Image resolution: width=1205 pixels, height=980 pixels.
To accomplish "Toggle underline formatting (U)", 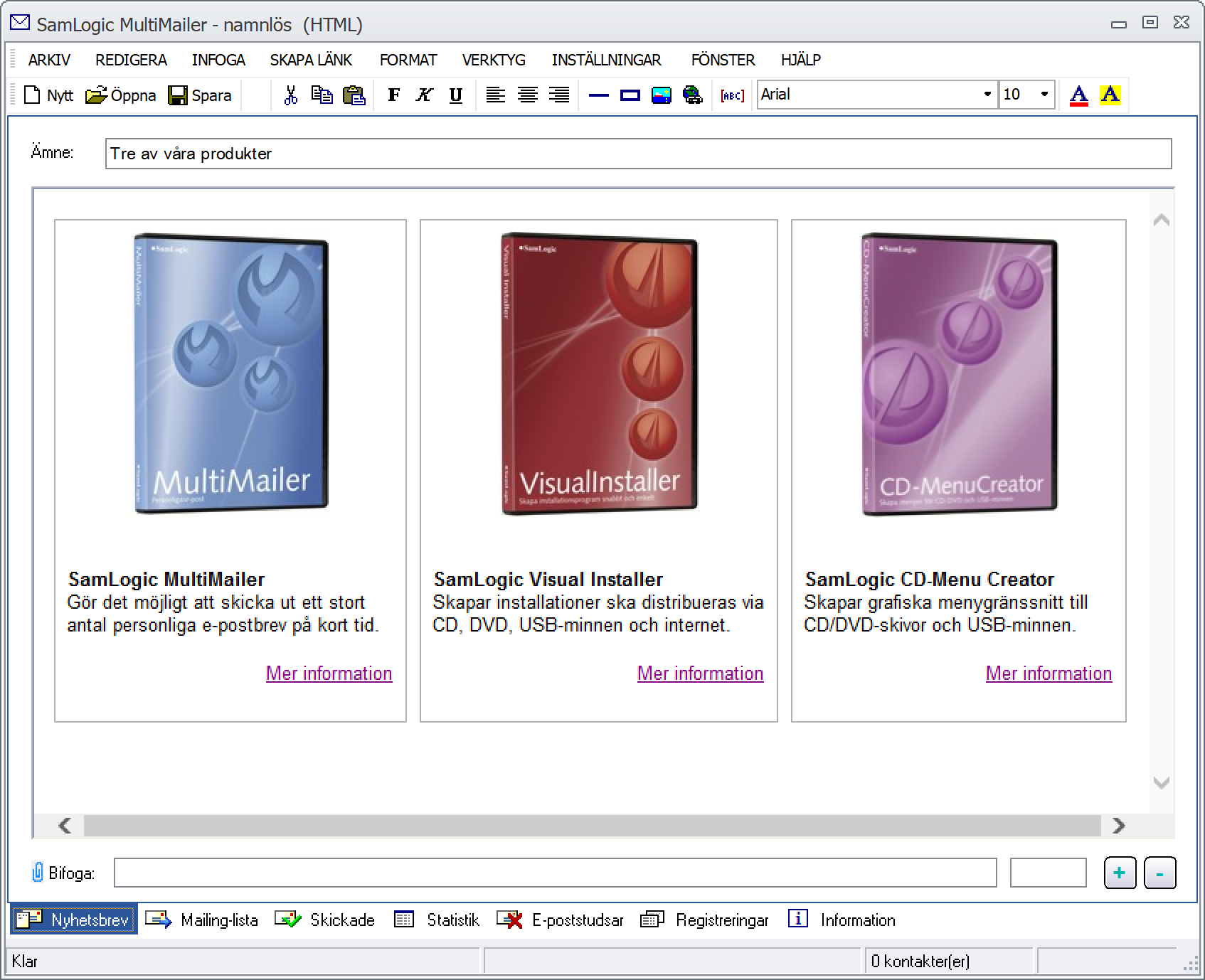I will 456,95.
